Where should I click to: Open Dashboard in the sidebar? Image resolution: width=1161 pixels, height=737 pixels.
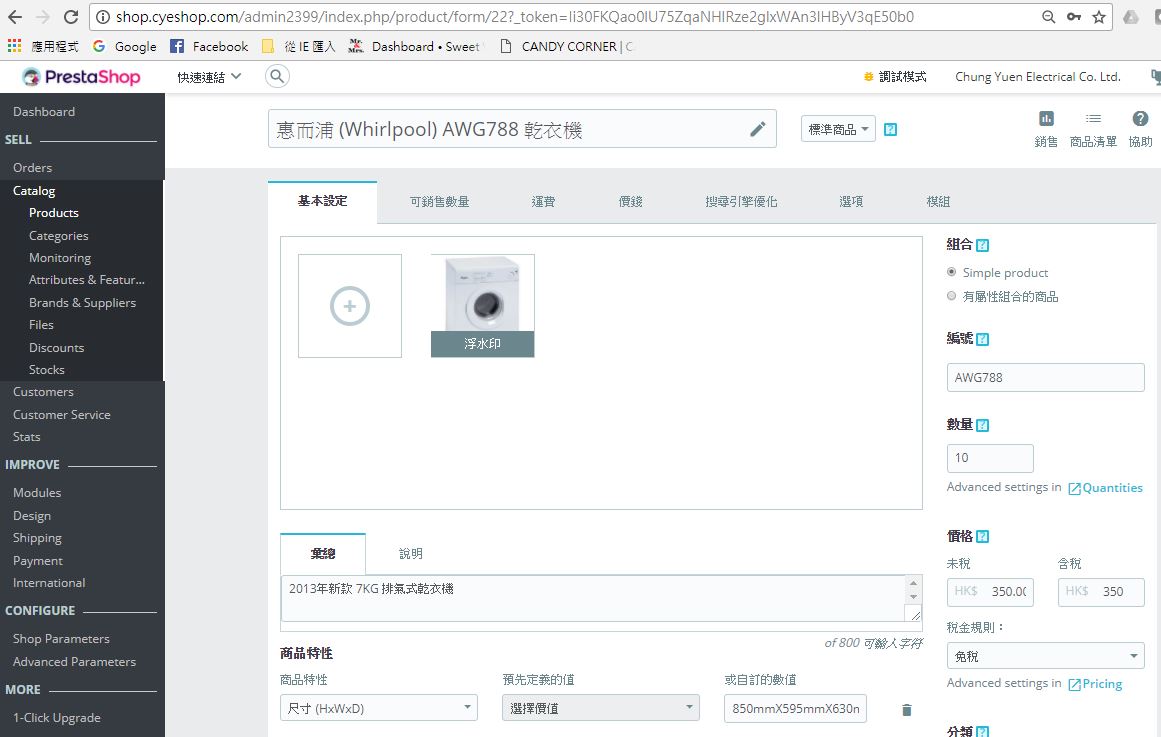(x=44, y=112)
